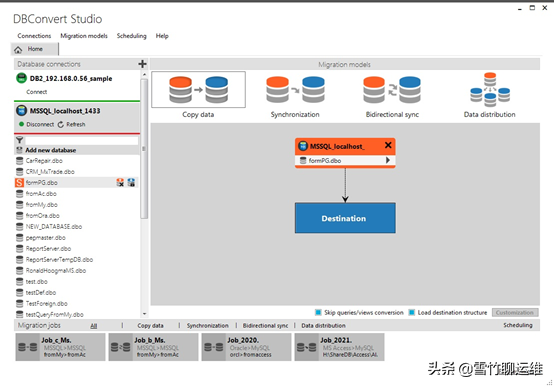Viewport: 554px width, 387px height.
Task: Filter migration jobs by Synchronization
Action: coord(208,326)
